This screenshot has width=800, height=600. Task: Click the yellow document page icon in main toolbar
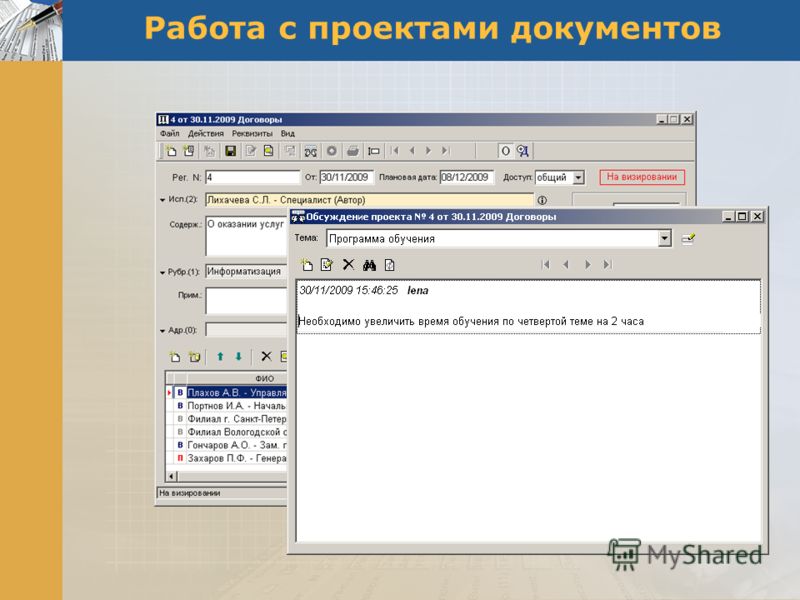pyautogui.click(x=268, y=151)
